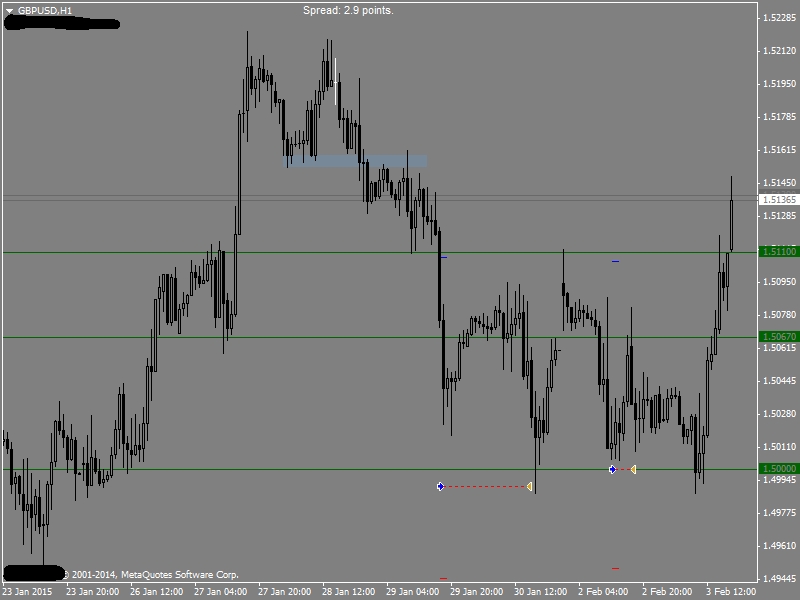
Task: Click the '29 Jan 20:00' time axis label
Action: coord(477,592)
